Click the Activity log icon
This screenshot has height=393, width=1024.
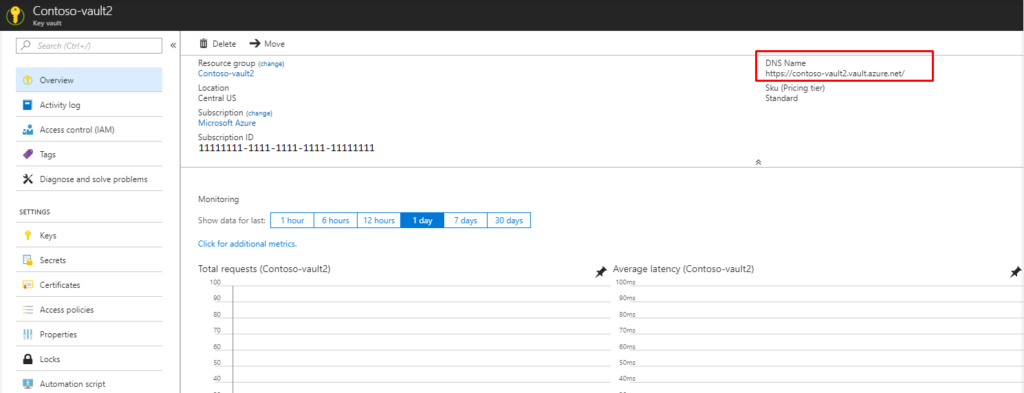click(x=27, y=104)
